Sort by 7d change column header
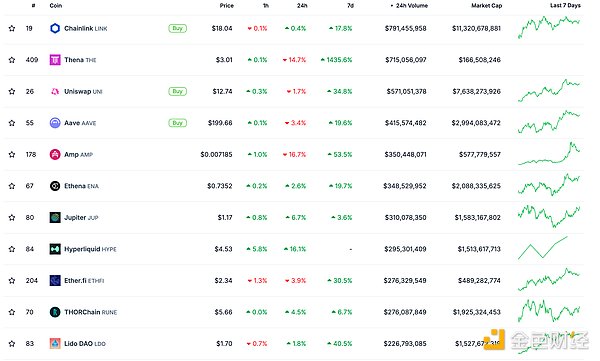 [350, 6]
